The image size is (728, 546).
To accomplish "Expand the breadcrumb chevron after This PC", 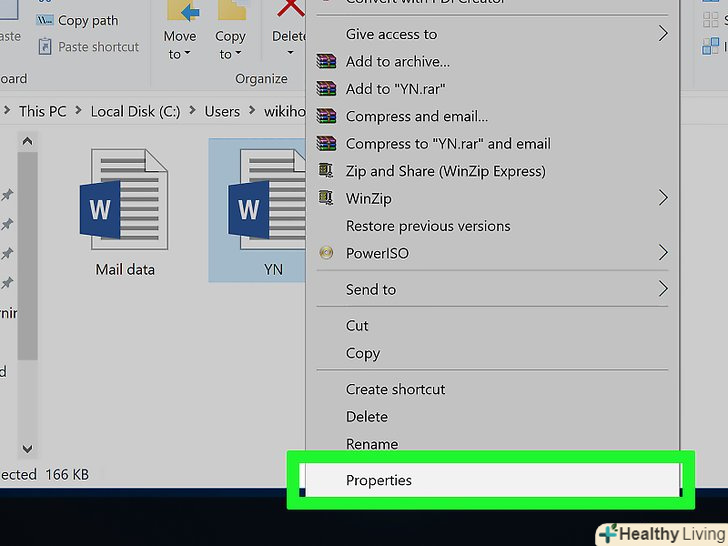I will [78, 110].
